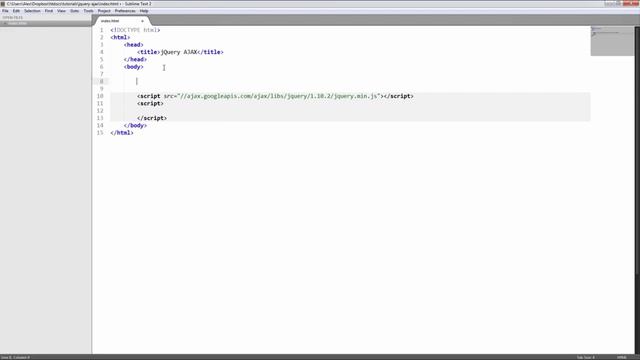Click line number 9 in the gutter
Viewport: 640px width, 360px height.
pos(102,89)
